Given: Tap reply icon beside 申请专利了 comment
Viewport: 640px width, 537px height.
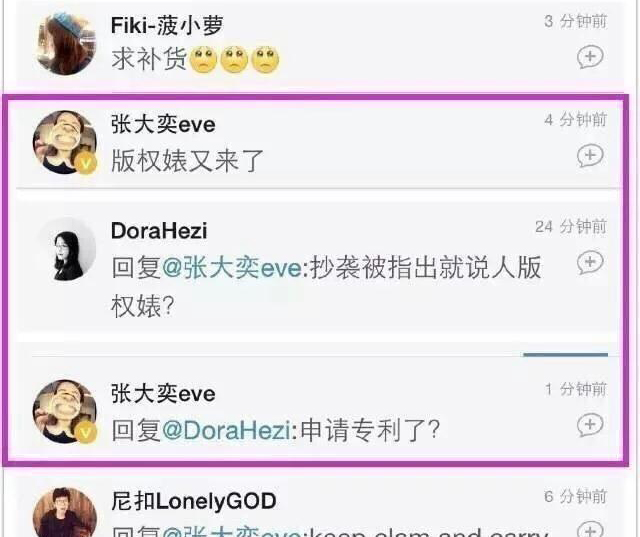Looking at the screenshot, I should 590,425.
